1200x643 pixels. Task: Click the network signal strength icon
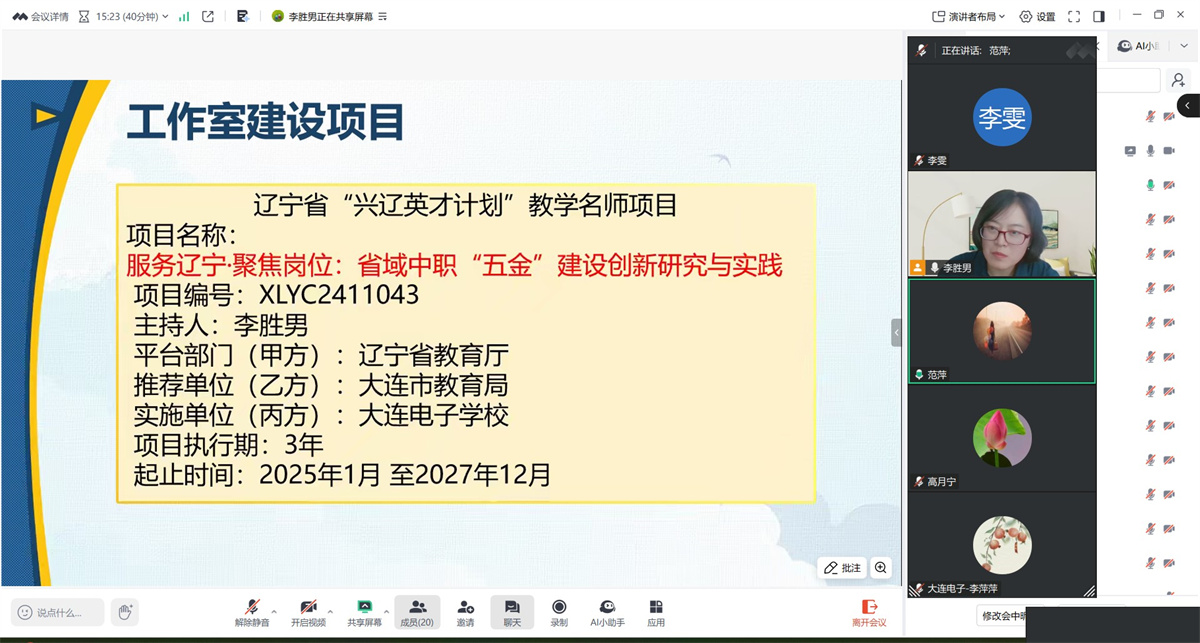[x=184, y=16]
